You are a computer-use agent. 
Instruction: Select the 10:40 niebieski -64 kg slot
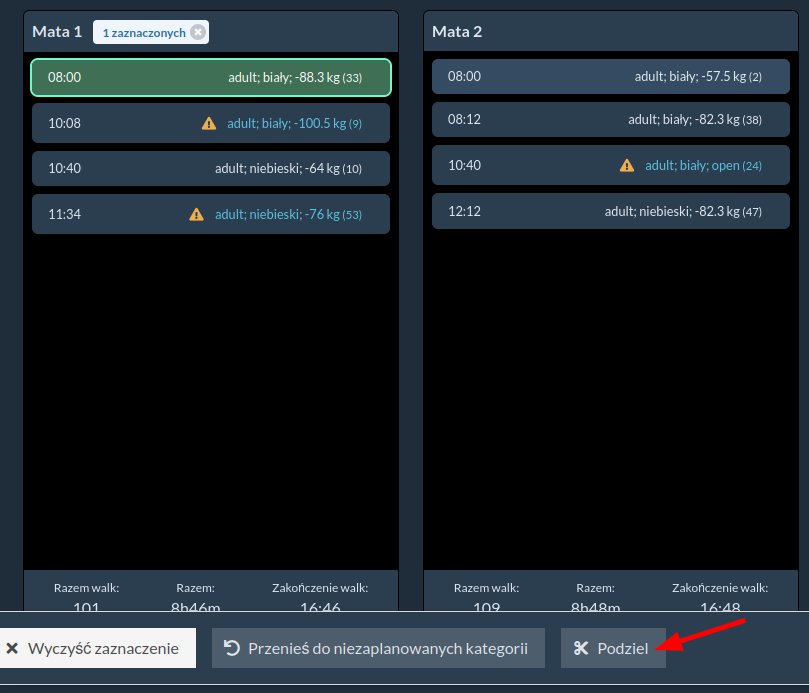[x=210, y=168]
